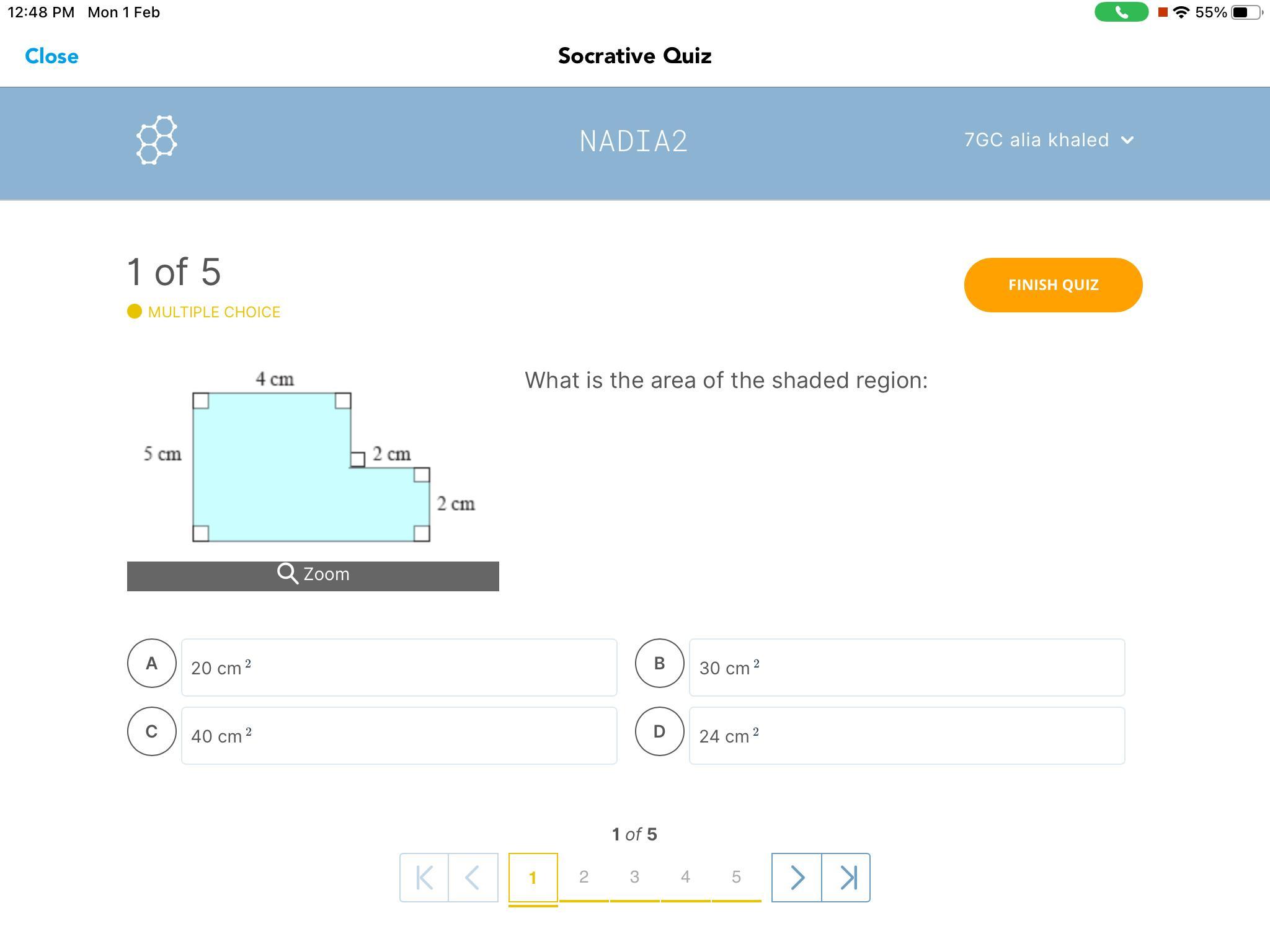Zoom into the shape image
The image size is (1270, 952).
[x=313, y=575]
